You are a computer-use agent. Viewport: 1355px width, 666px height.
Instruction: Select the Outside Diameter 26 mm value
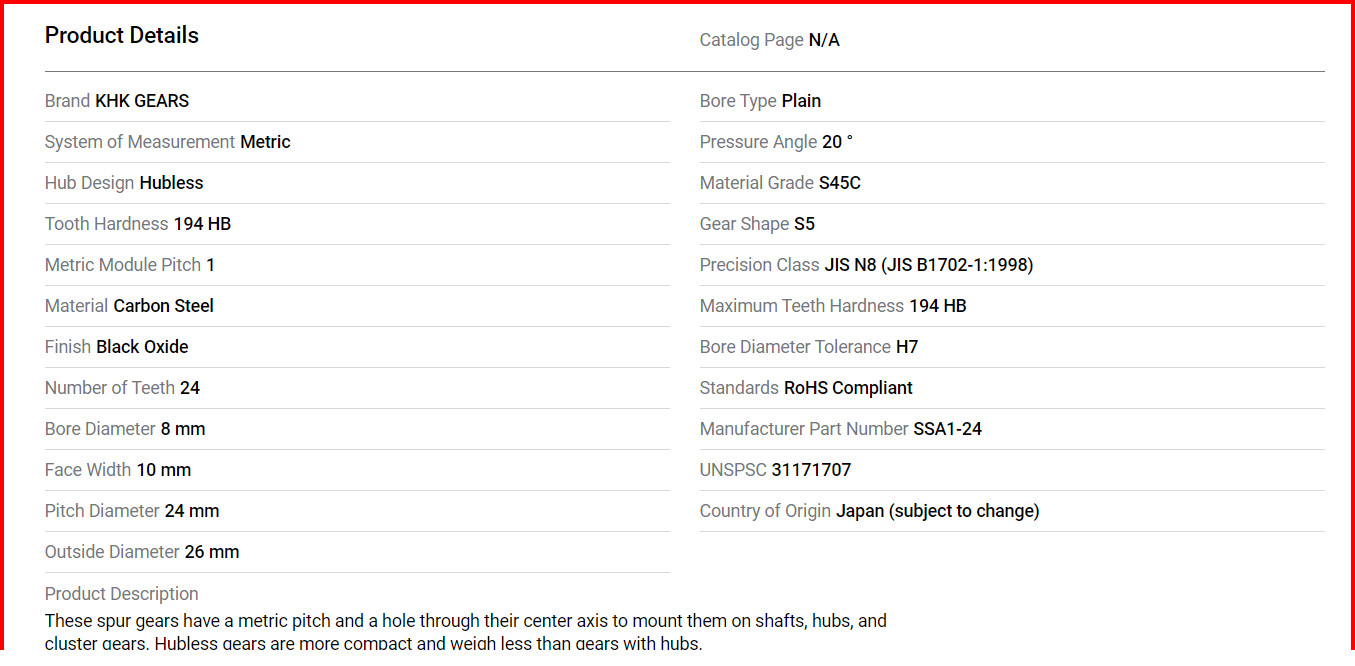click(212, 552)
